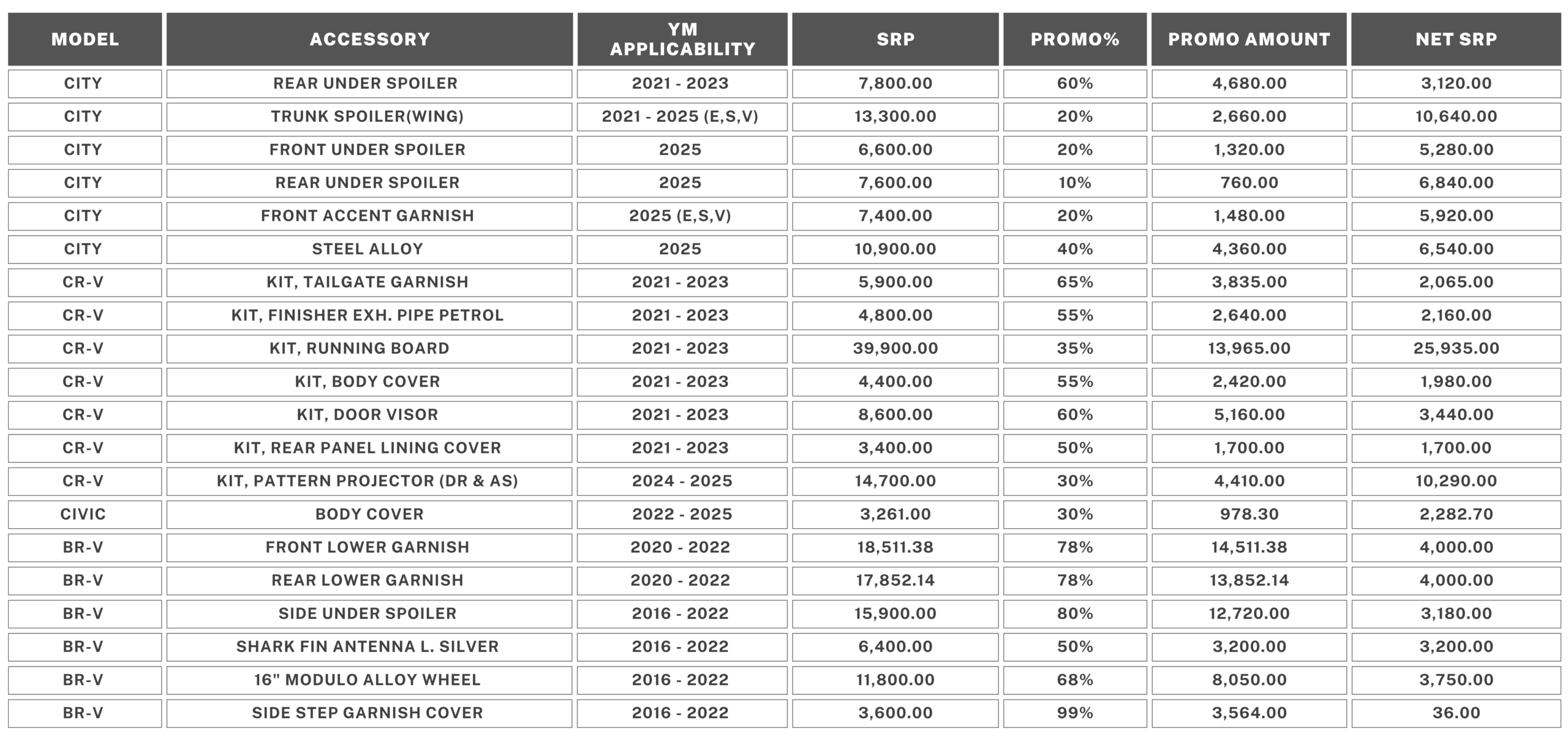Select the 18,511.38 SRP cell

[x=895, y=547]
